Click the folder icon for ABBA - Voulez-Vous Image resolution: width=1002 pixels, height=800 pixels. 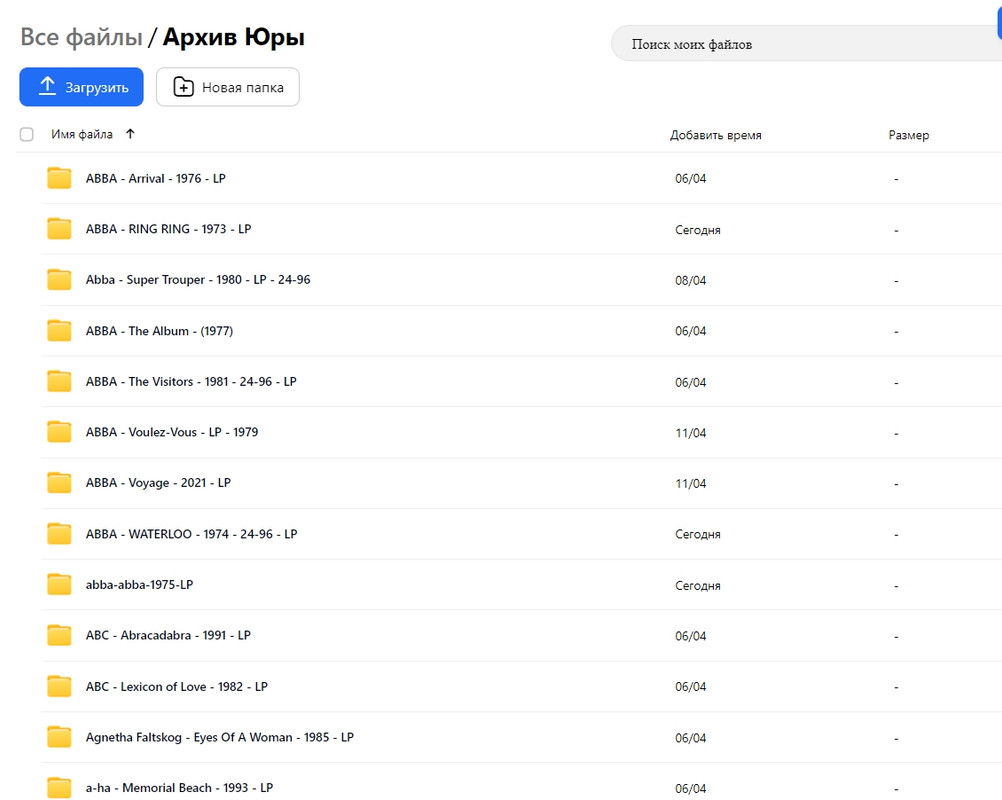tap(59, 432)
